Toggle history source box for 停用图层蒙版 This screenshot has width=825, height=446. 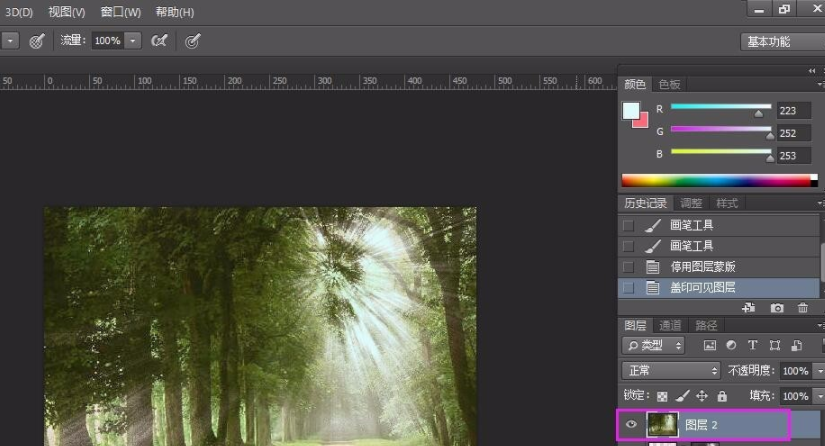coord(628,267)
